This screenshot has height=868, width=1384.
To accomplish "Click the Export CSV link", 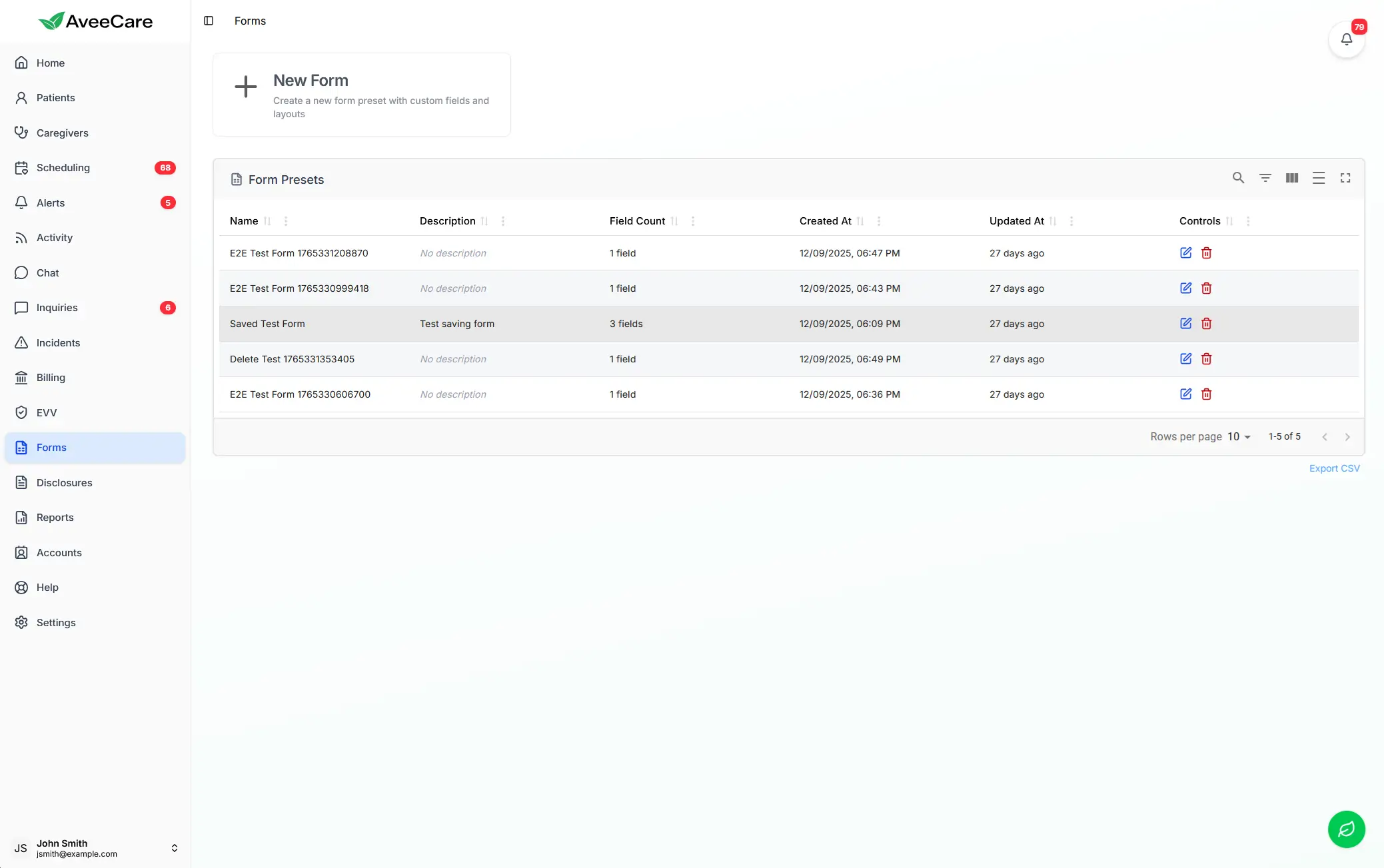I will coord(1334,468).
